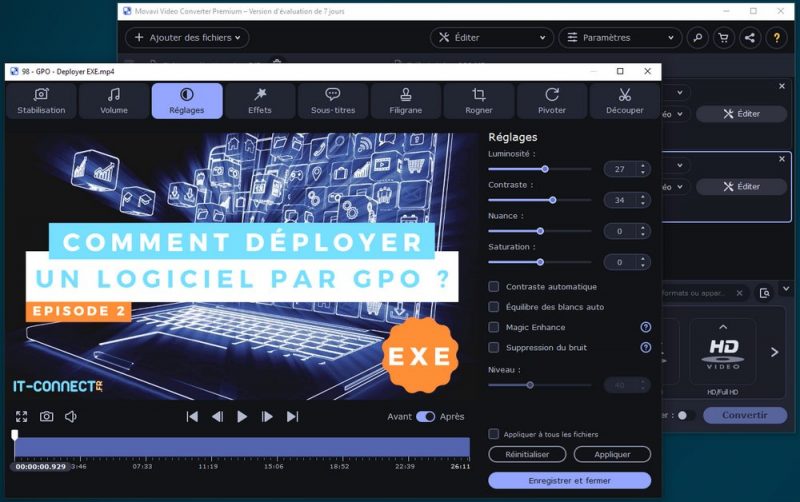Screen dimensions: 800x502
Task: Enable Contraste automatique checkbox
Action: pyautogui.click(x=494, y=287)
